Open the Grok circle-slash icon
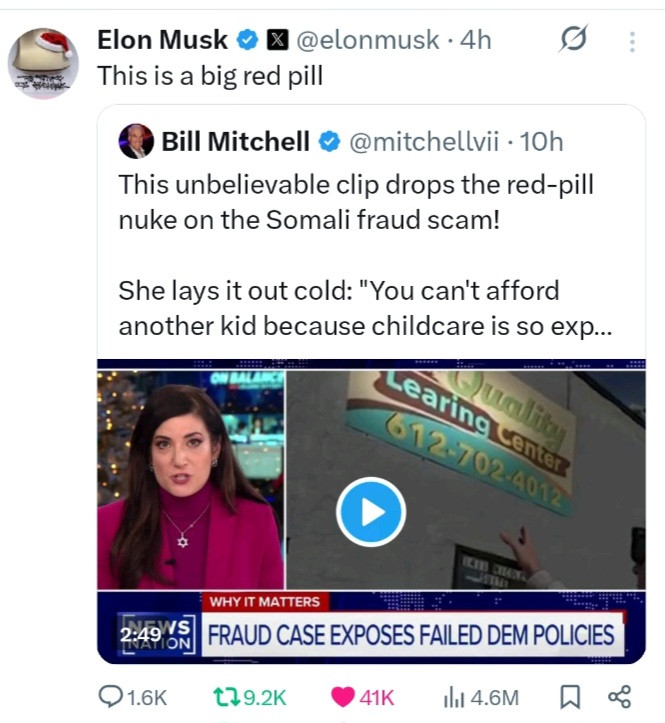 pyautogui.click(x=574, y=40)
